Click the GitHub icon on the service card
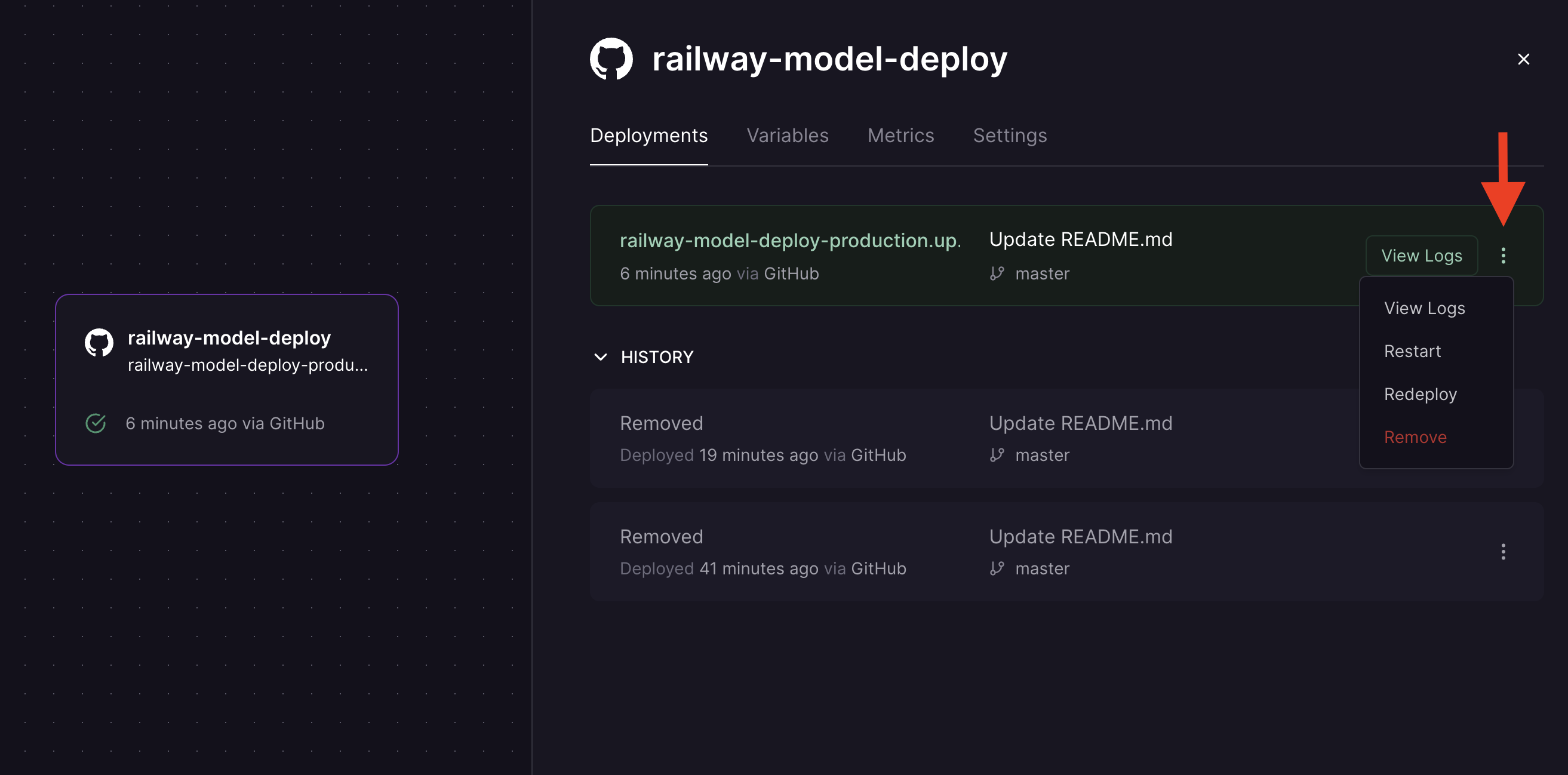 (99, 343)
